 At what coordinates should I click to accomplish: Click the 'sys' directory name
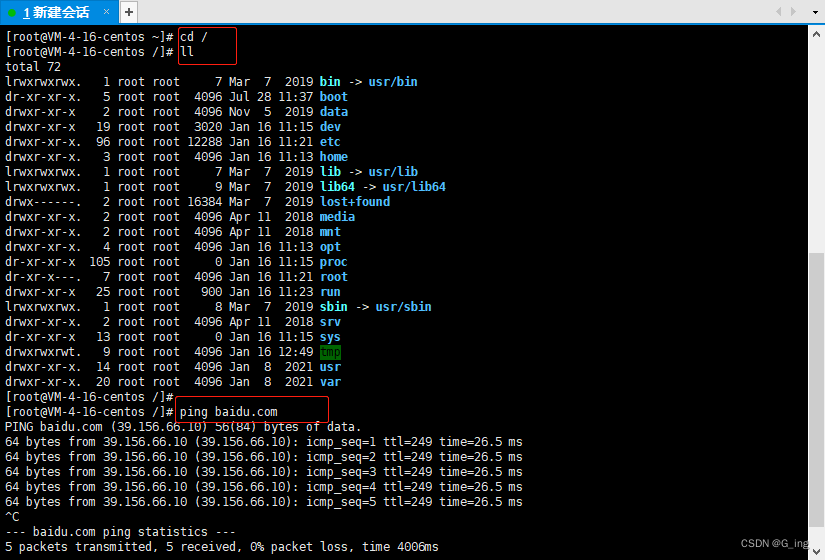click(x=330, y=337)
